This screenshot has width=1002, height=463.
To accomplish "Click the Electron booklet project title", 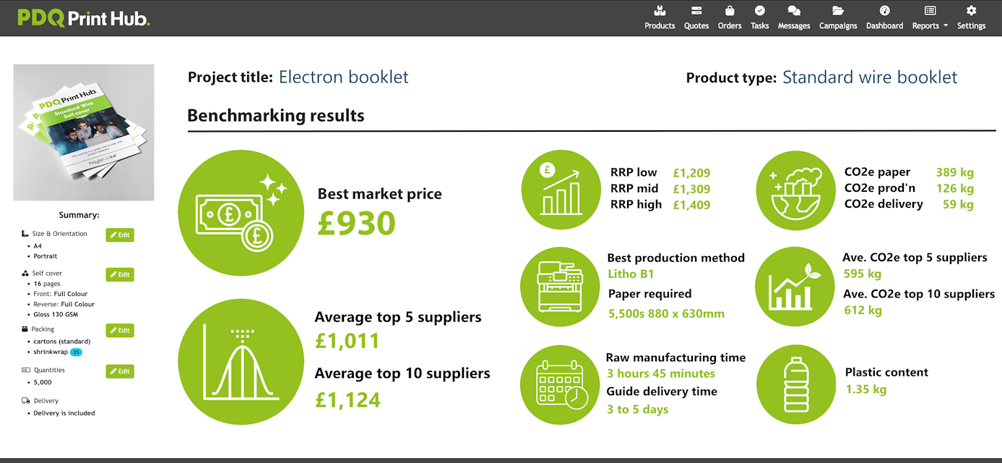I will coord(344,77).
